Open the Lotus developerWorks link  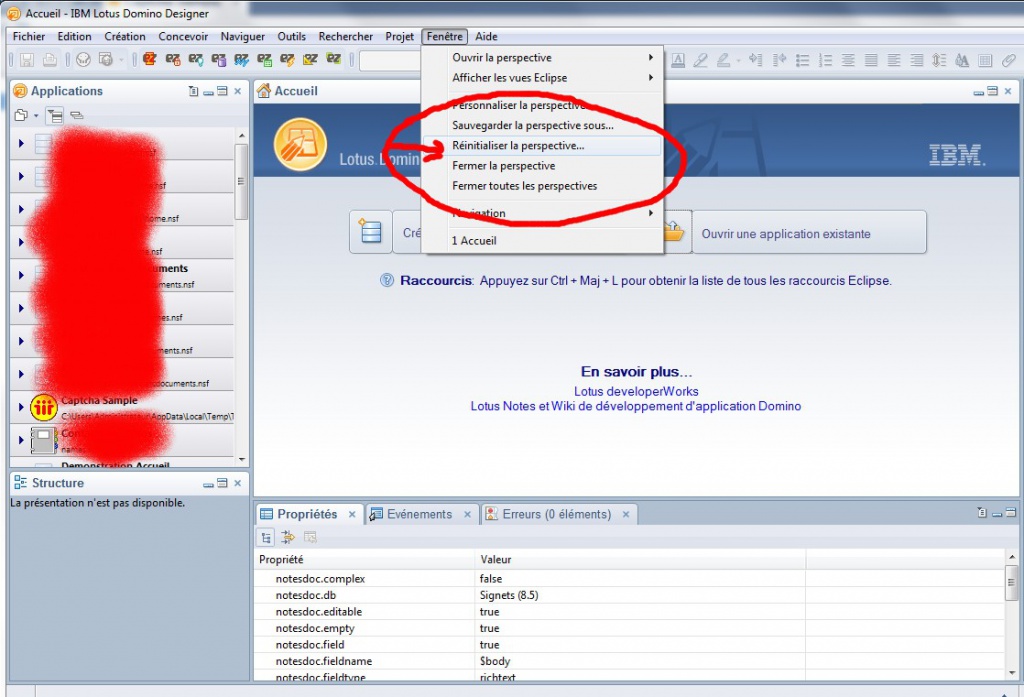(636, 392)
